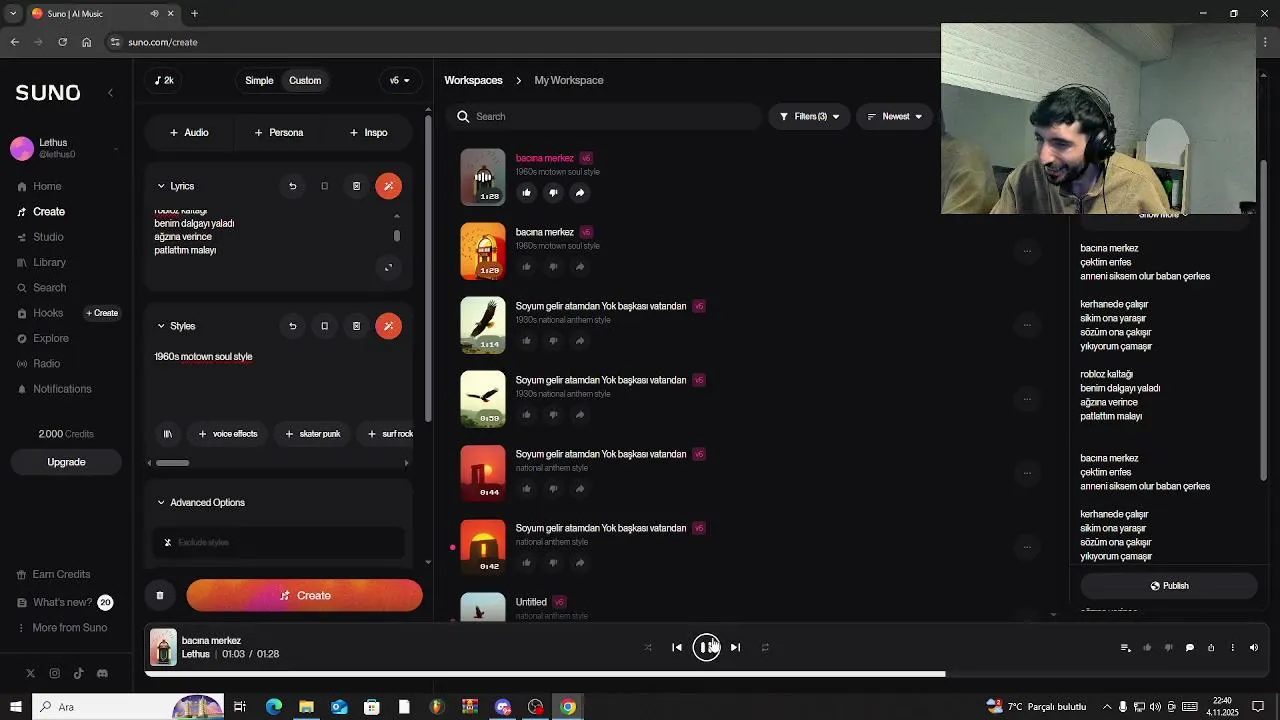
Task: Share the second bacına merkez track
Action: pyautogui.click(x=580, y=267)
